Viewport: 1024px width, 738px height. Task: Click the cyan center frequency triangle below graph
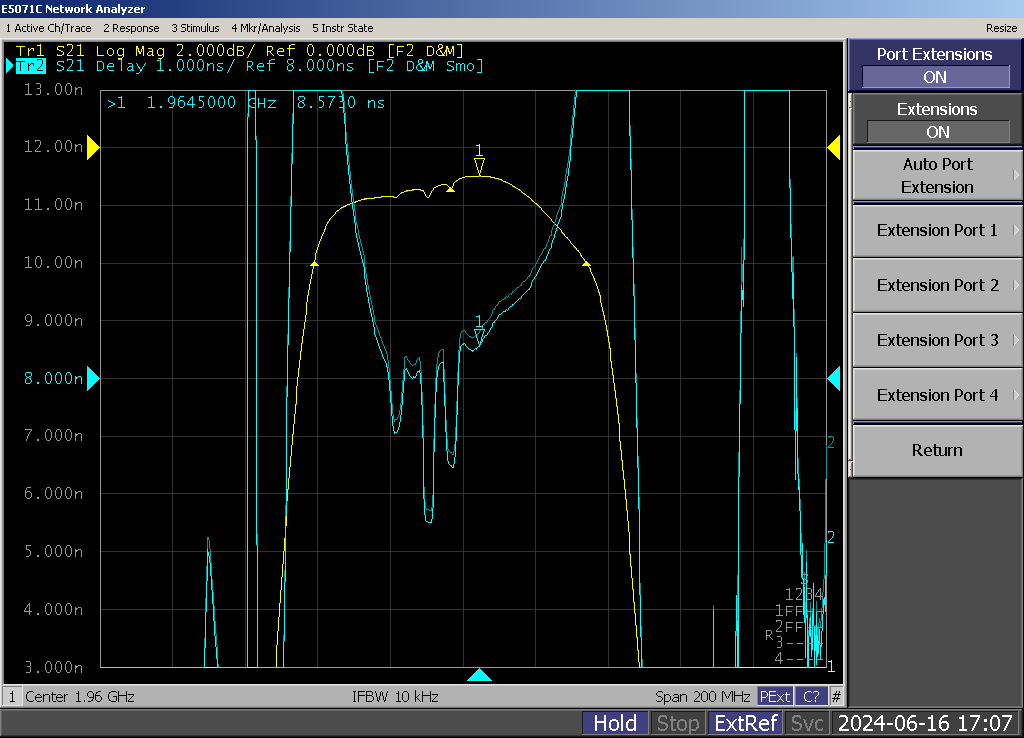(480, 675)
